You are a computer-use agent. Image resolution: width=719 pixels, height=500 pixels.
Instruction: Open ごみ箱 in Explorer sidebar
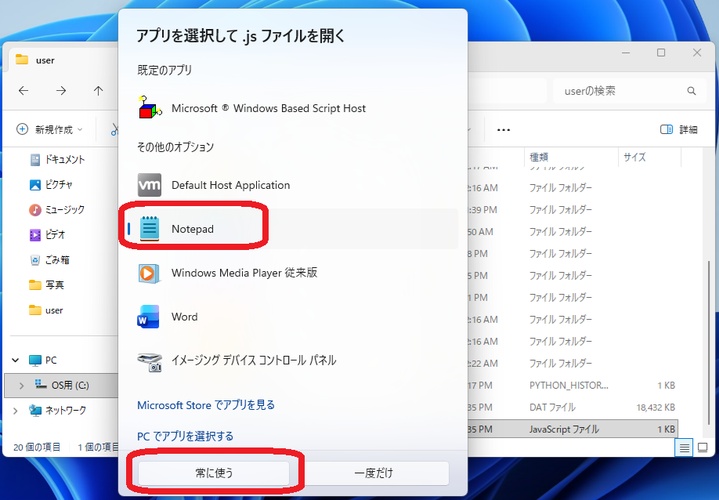[50, 260]
